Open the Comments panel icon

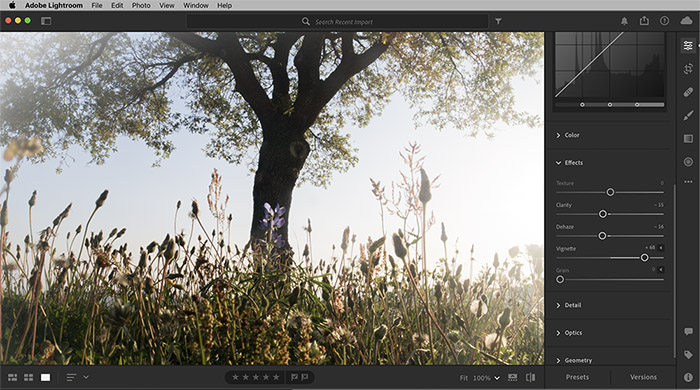688,332
